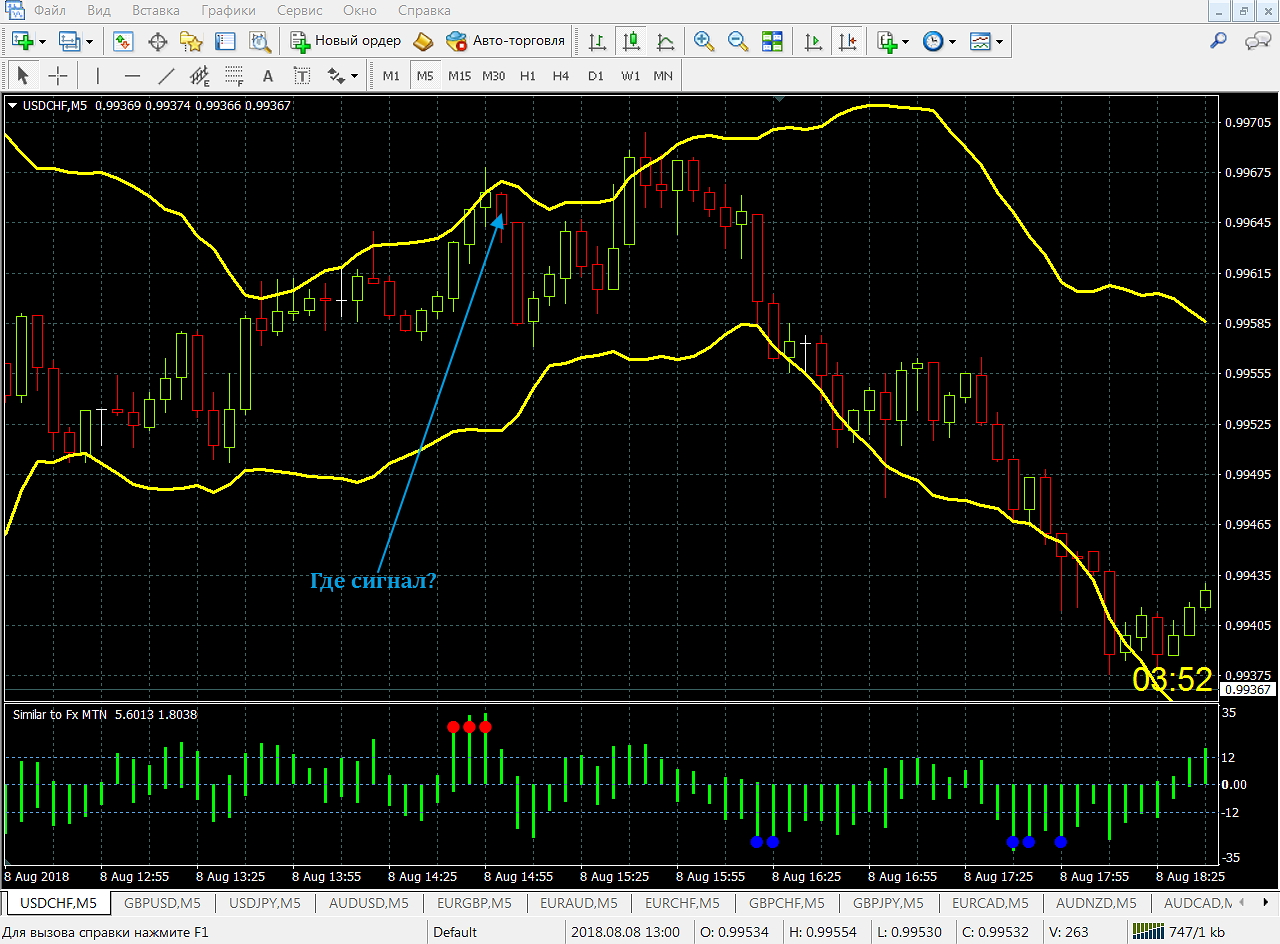The width and height of the screenshot is (1280, 944).
Task: Switch to line chart mode
Action: point(665,41)
